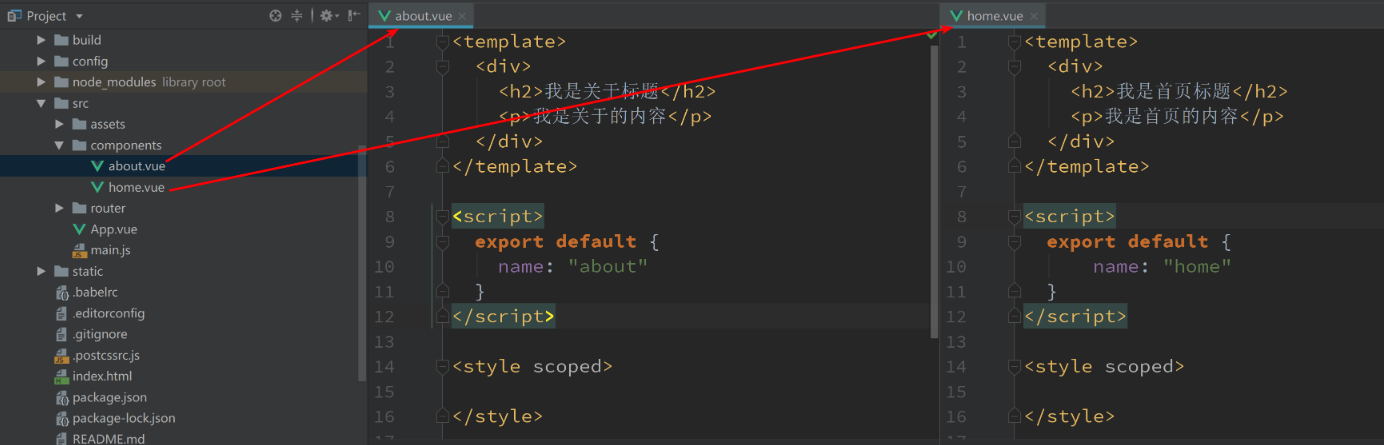The width and height of the screenshot is (1384, 445).
Task: Select the src folder icon
Action: pyautogui.click(x=60, y=103)
